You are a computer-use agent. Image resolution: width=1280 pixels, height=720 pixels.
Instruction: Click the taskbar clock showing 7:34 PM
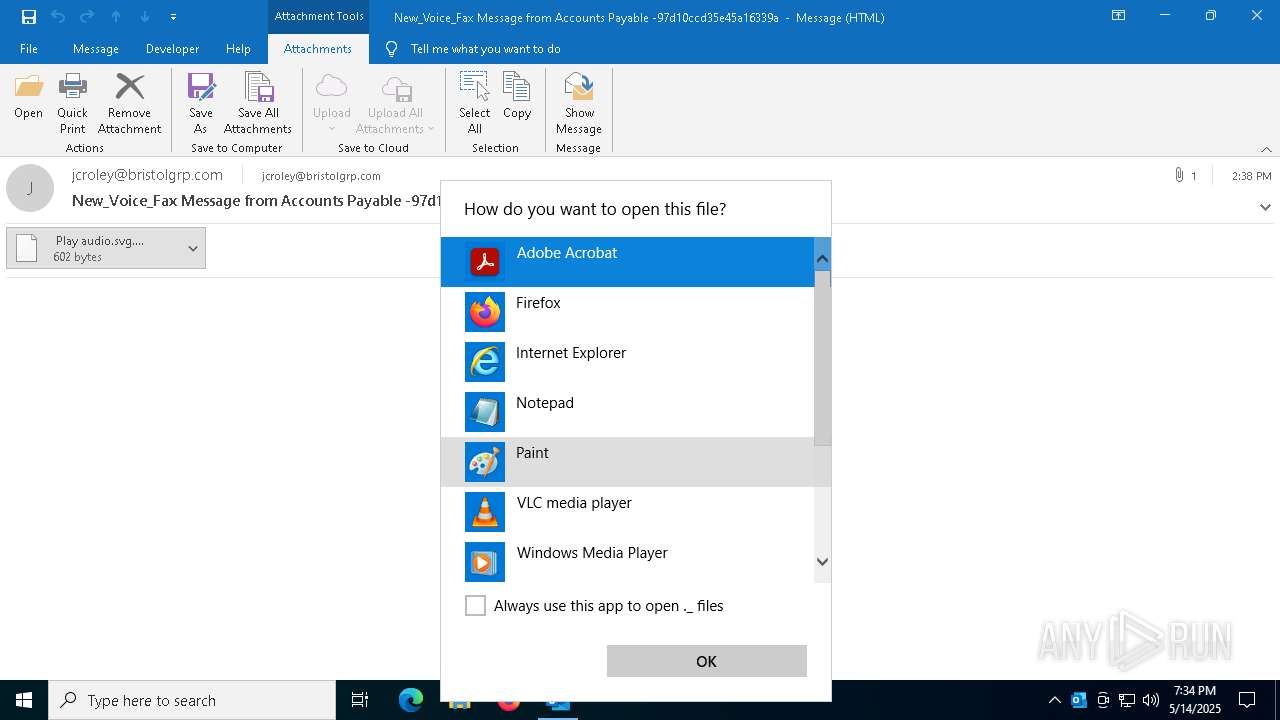click(1195, 700)
